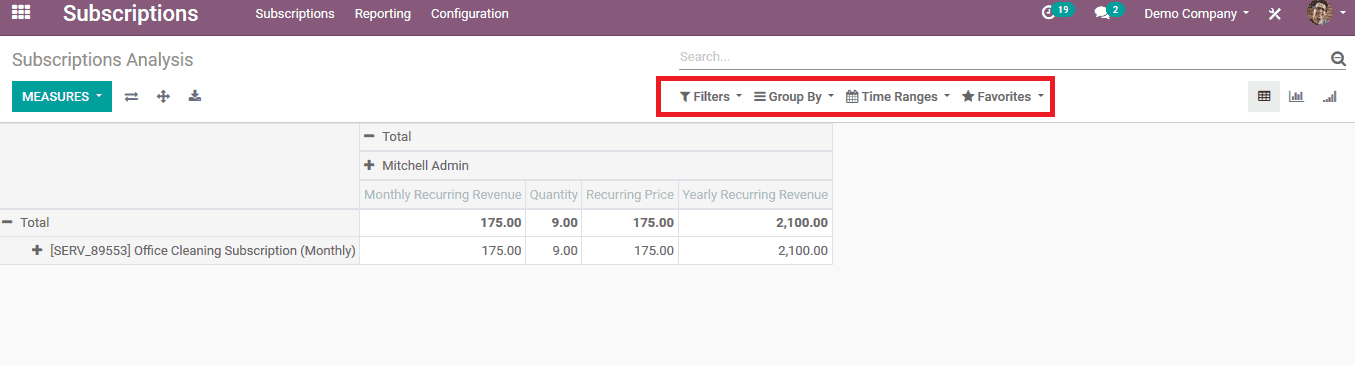The width and height of the screenshot is (1355, 365).
Task: Expand all with the four-arrows icon
Action: coord(163,97)
